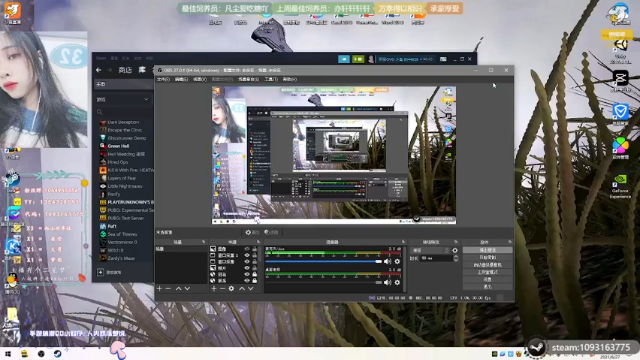Open first audio track settings gear
640x360 pixels.
pos(397,261)
